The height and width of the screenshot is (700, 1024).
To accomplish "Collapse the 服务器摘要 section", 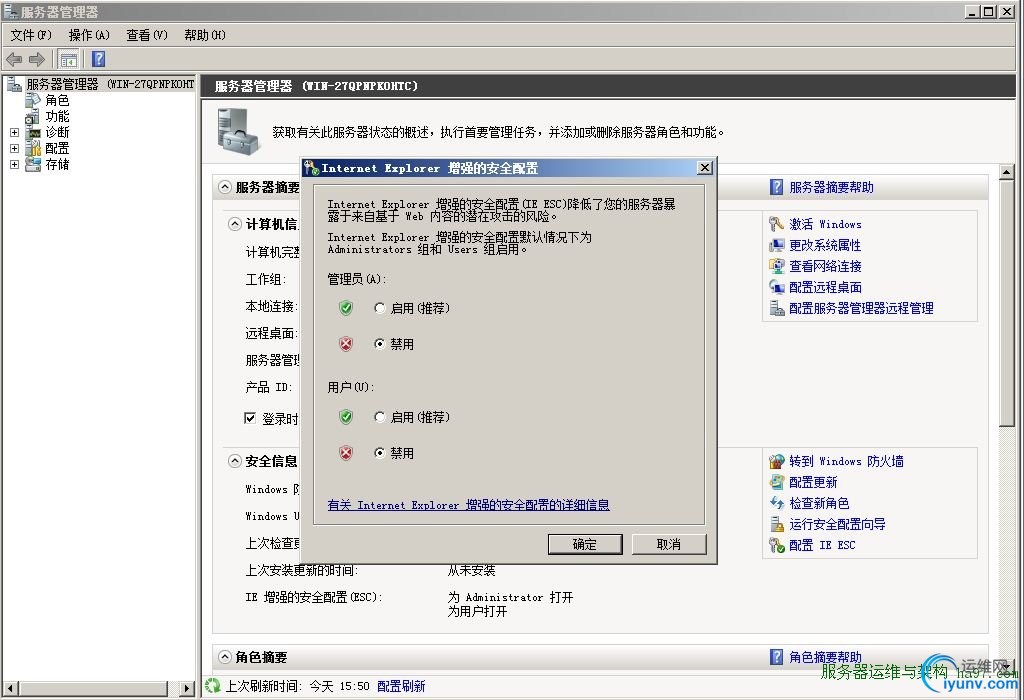I will (225, 187).
